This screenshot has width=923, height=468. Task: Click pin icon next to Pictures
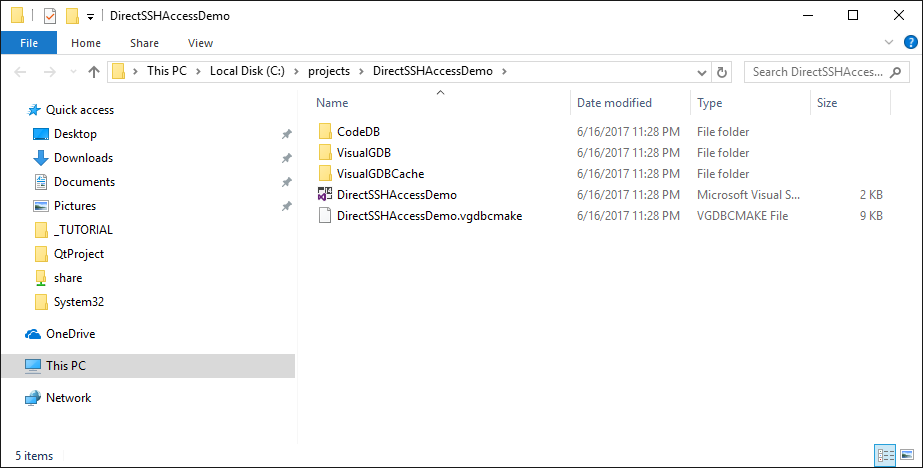[x=286, y=207]
